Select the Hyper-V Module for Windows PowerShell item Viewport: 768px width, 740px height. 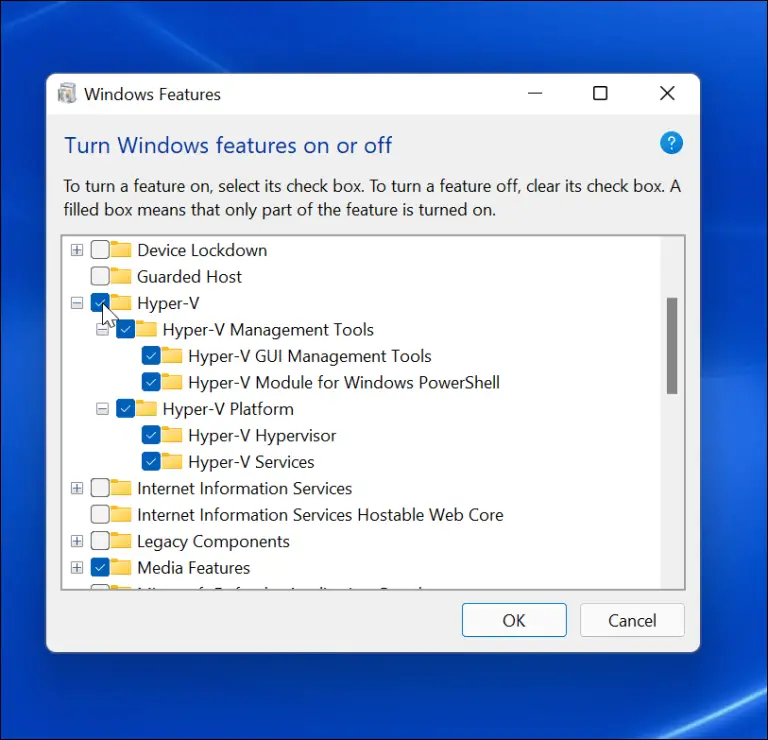(x=343, y=382)
